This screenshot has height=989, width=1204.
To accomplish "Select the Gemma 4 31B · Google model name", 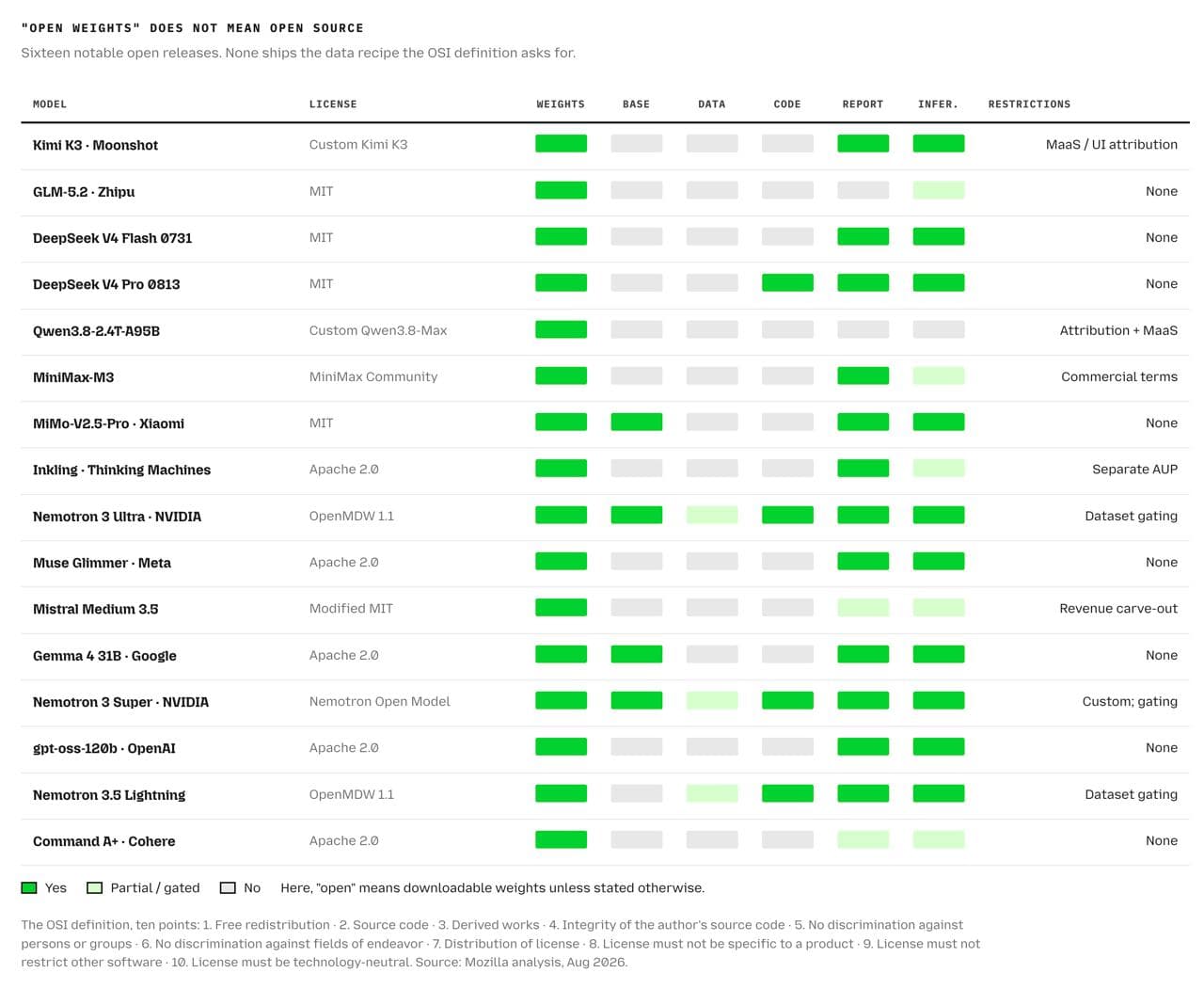I will [x=104, y=656].
